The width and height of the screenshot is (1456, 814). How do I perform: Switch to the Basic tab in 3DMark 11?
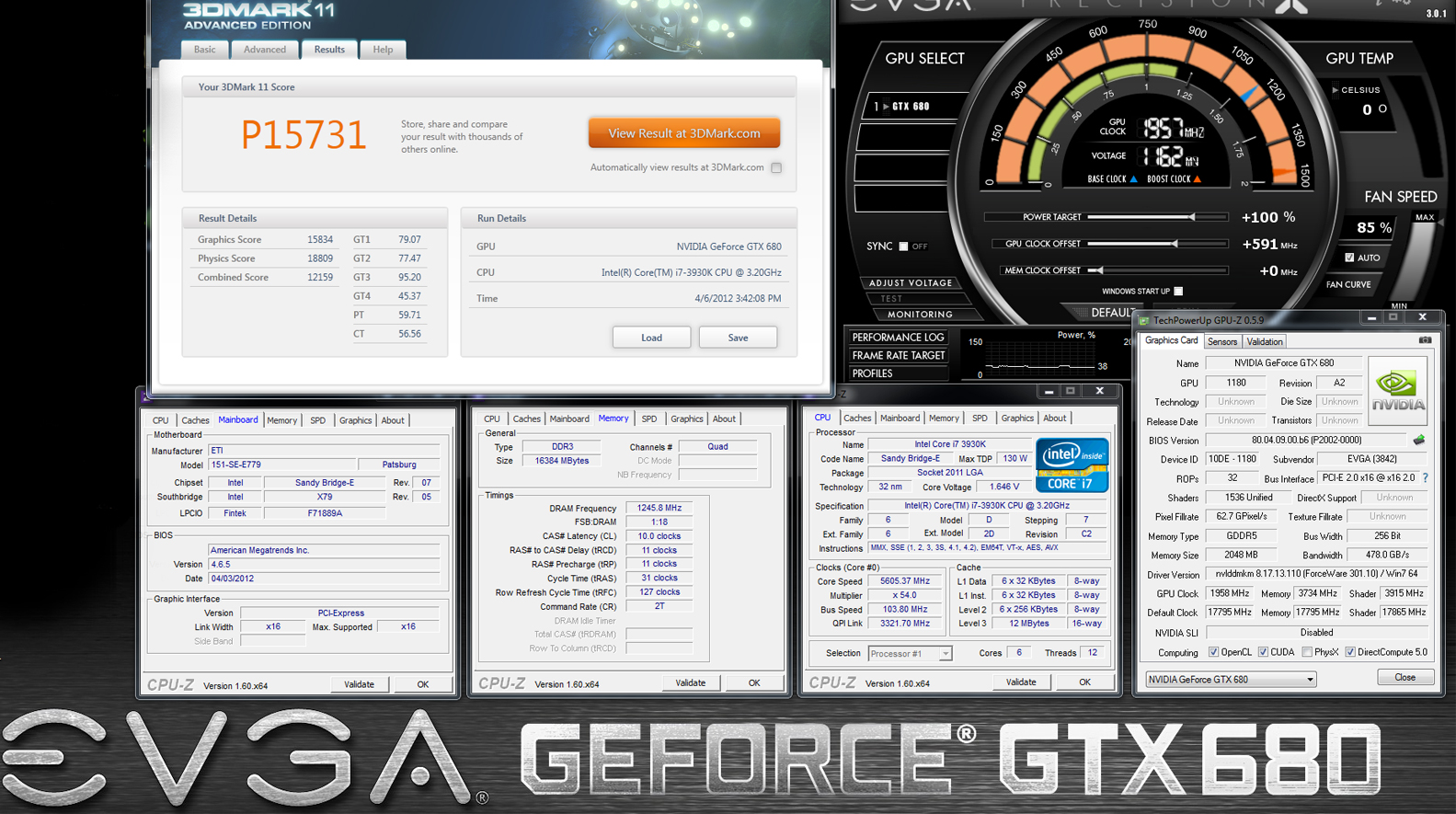tap(204, 50)
